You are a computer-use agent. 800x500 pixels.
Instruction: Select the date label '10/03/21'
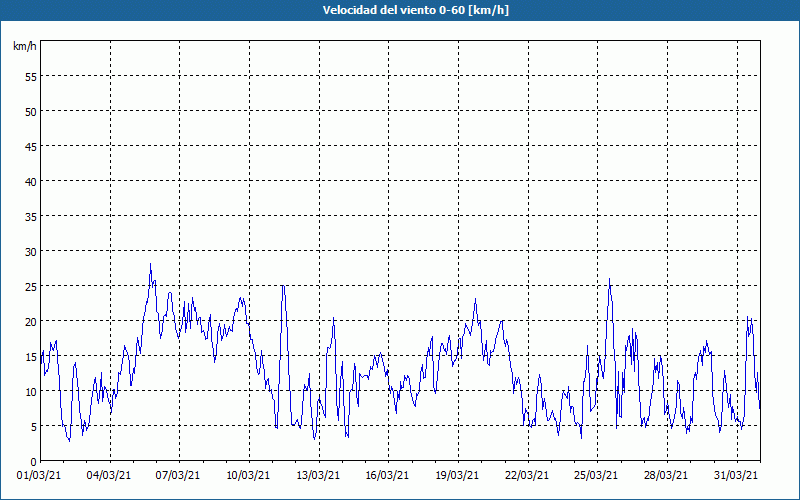point(248,475)
